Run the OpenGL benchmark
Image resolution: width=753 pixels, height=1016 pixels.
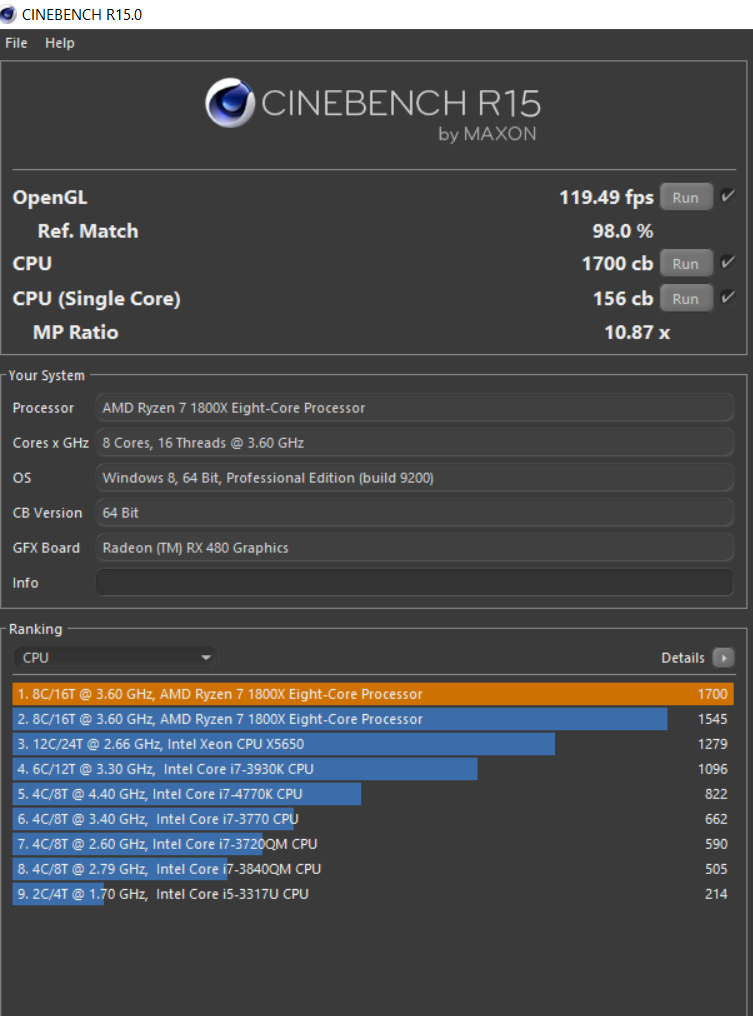[686, 198]
